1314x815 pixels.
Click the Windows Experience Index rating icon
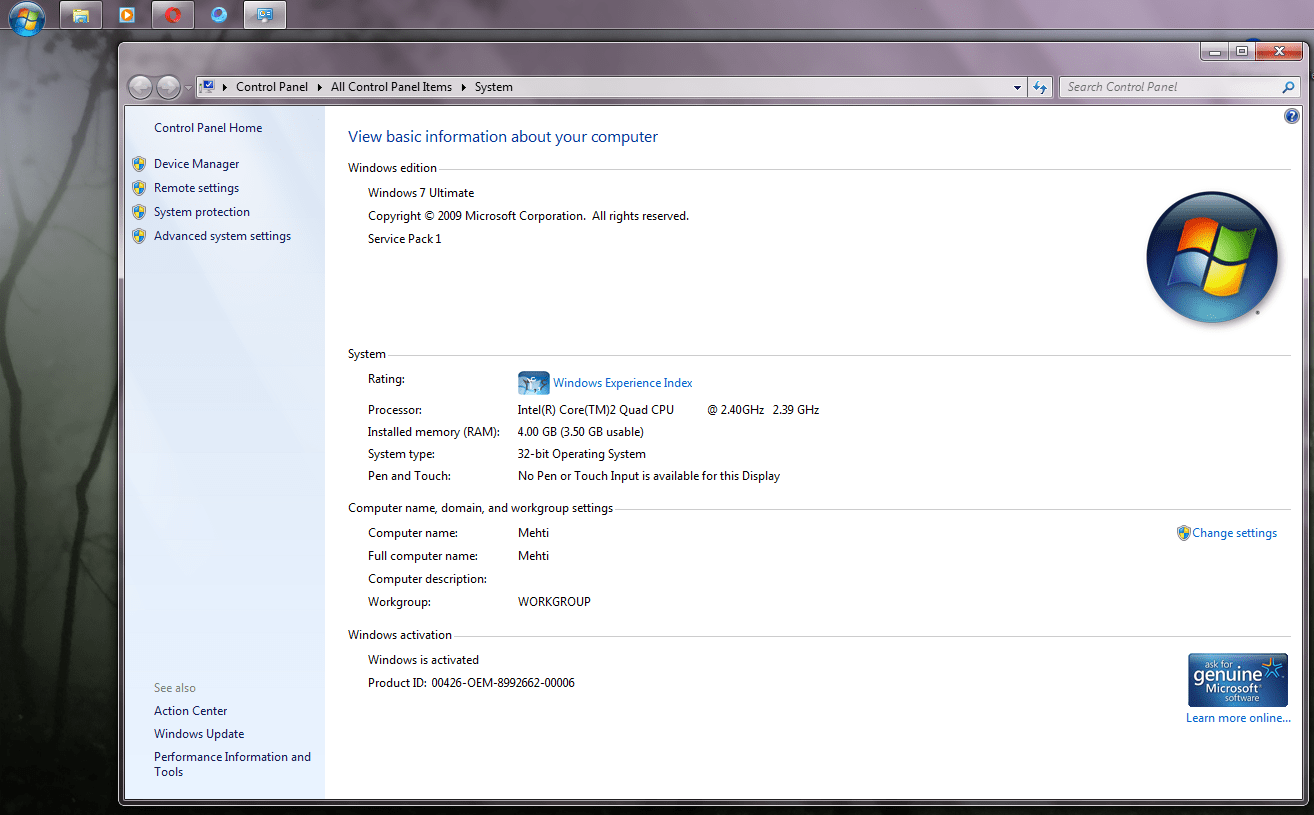(x=533, y=383)
